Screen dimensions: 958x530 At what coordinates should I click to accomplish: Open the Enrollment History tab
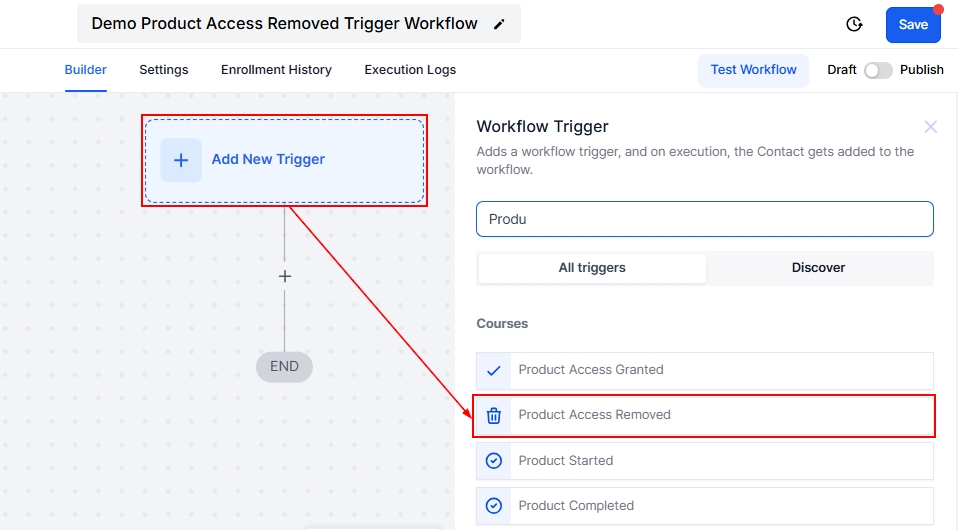point(276,70)
